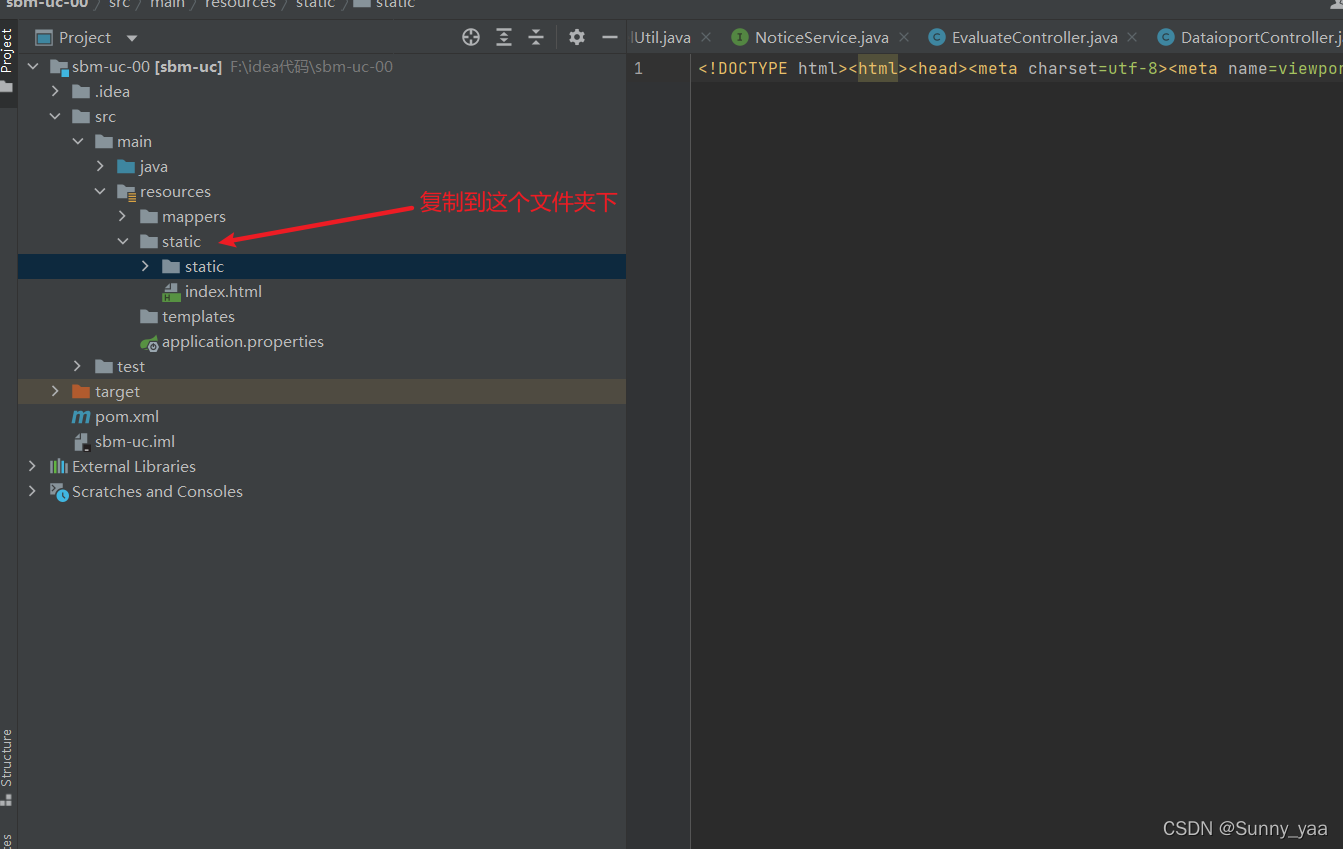Collapse the outer static folder
The image size is (1343, 849).
[x=123, y=241]
